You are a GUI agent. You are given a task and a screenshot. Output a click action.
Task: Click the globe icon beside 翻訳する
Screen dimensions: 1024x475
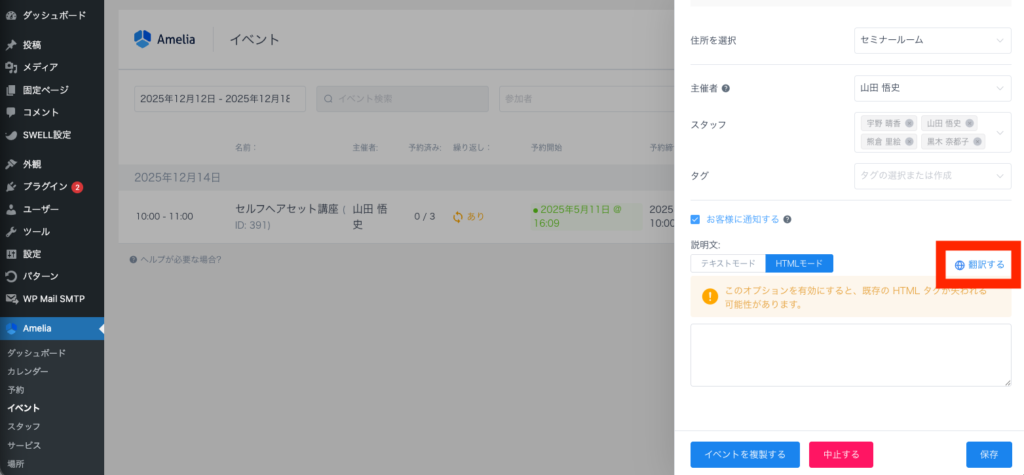[959, 265]
